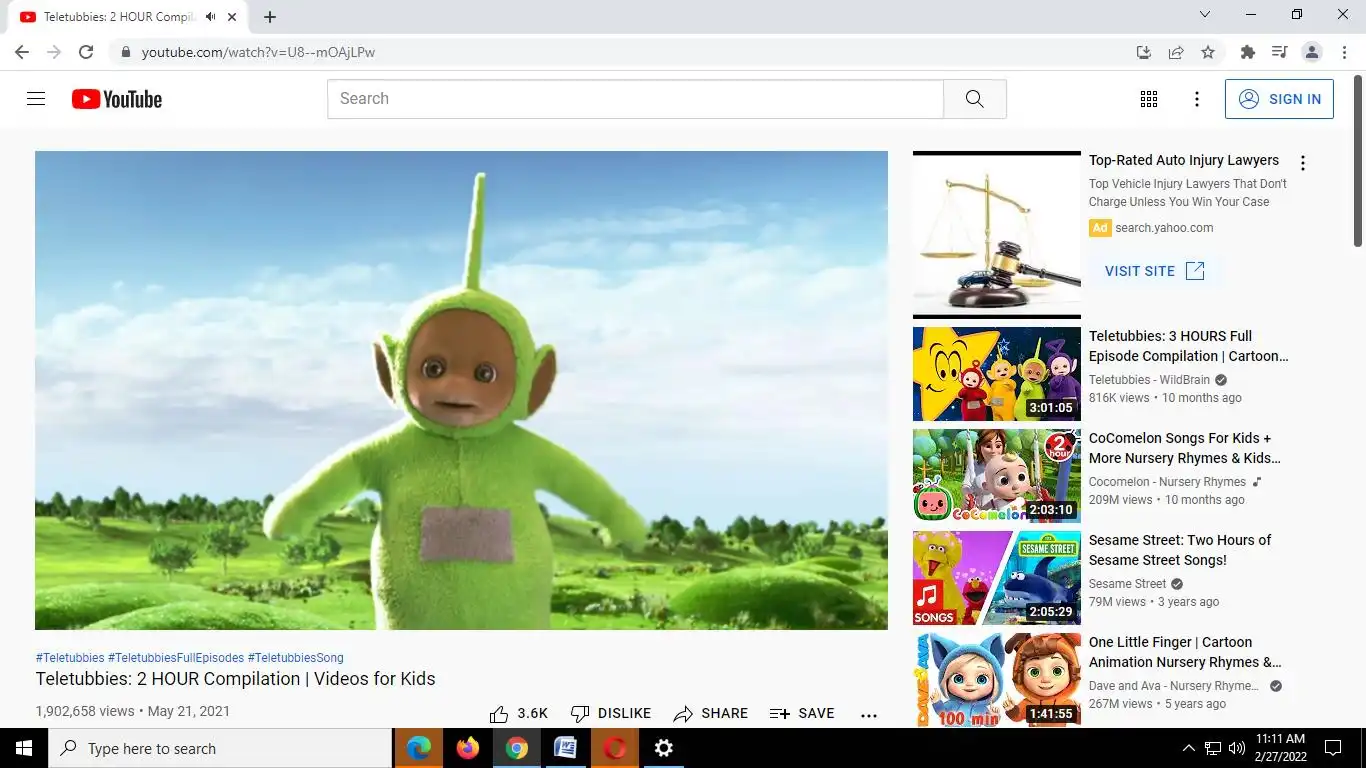Click CoComelon Songs For Kids title
This screenshot has width=1366, height=768.
(1185, 448)
